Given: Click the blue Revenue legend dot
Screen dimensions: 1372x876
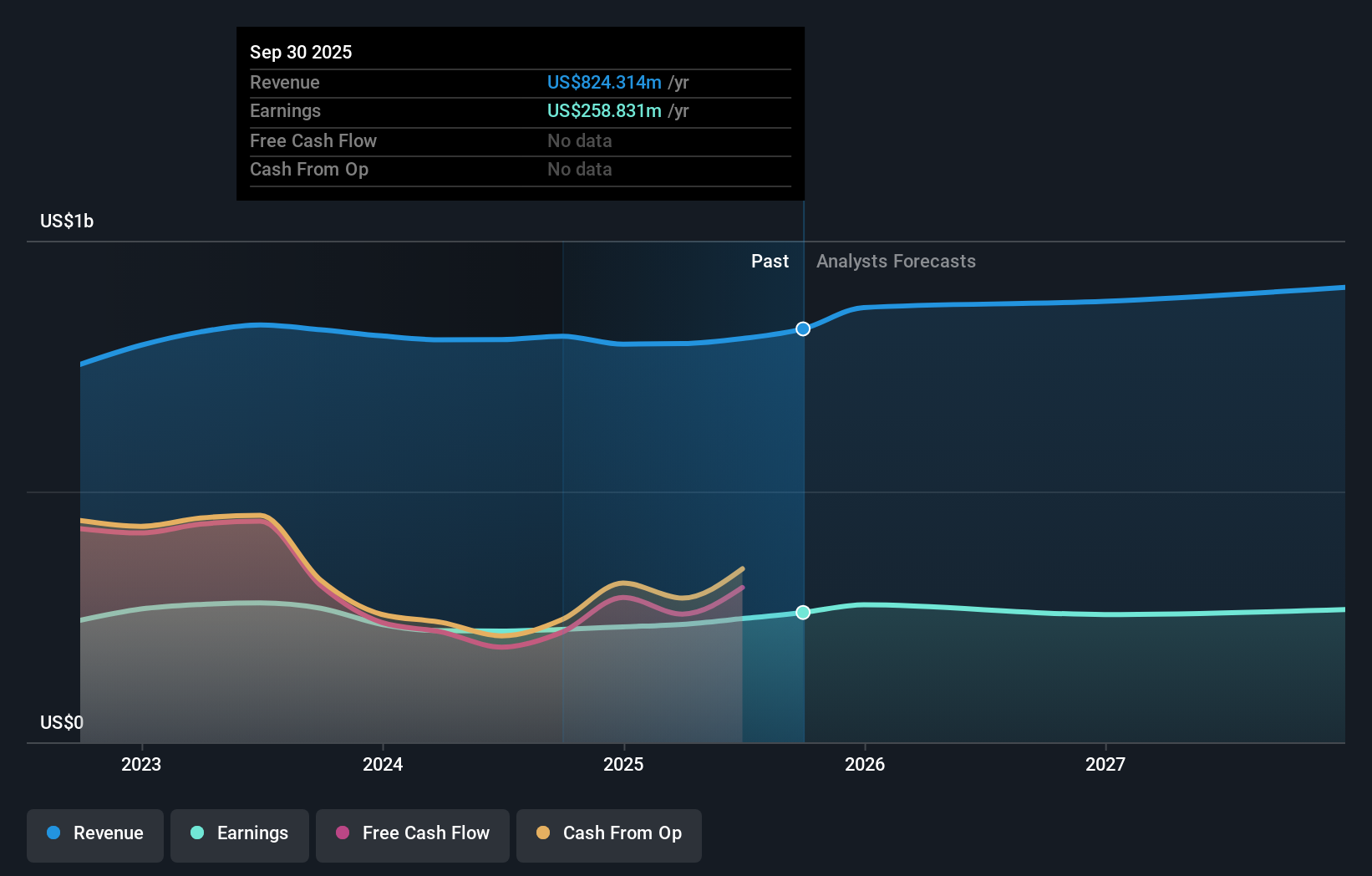Looking at the screenshot, I should coord(53,833).
